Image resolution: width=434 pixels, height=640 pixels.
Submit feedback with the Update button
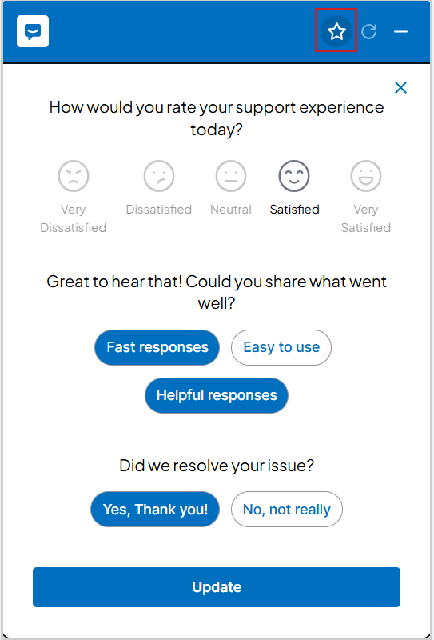pos(216,587)
